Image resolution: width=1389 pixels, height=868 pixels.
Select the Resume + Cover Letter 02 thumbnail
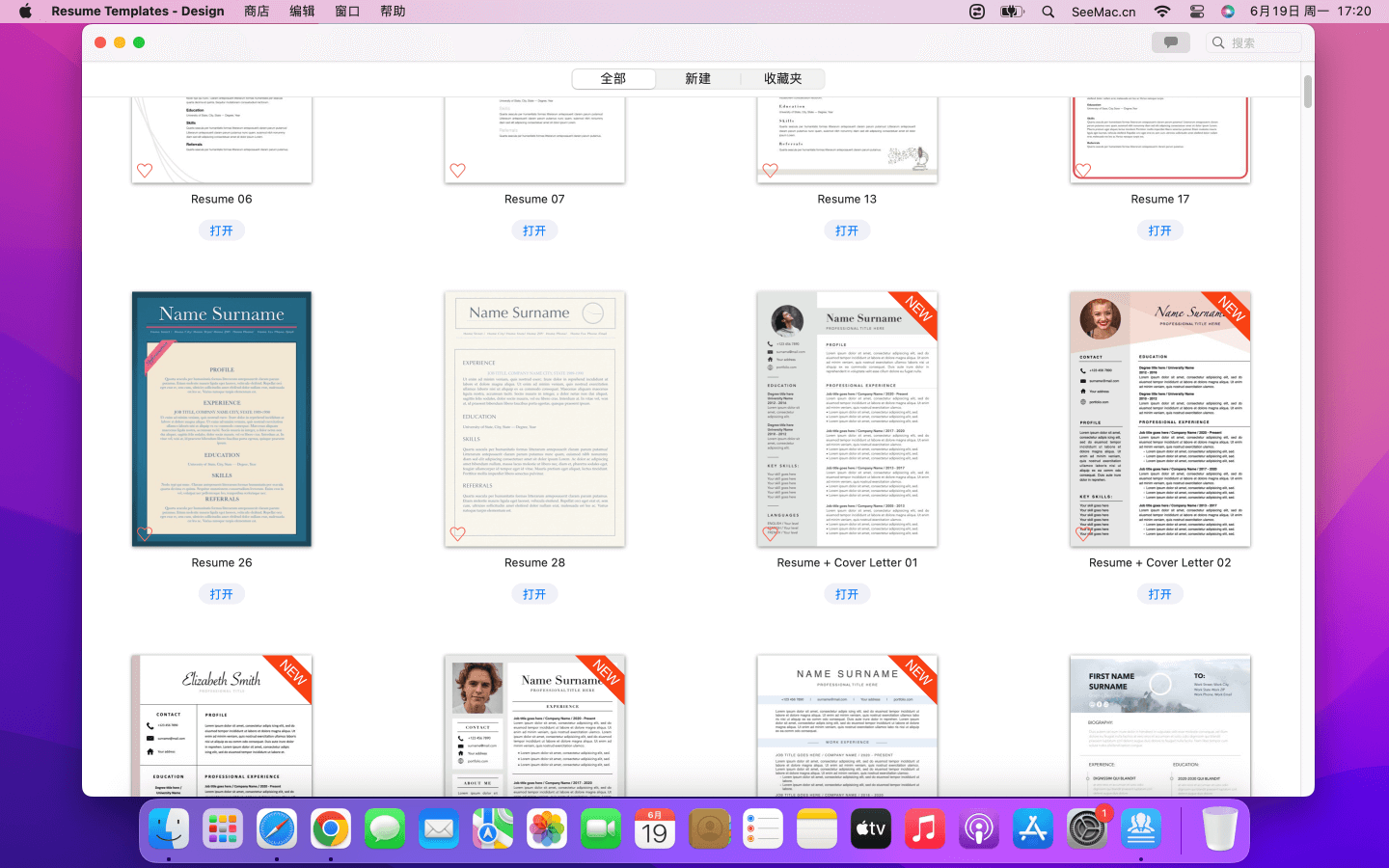(x=1159, y=420)
